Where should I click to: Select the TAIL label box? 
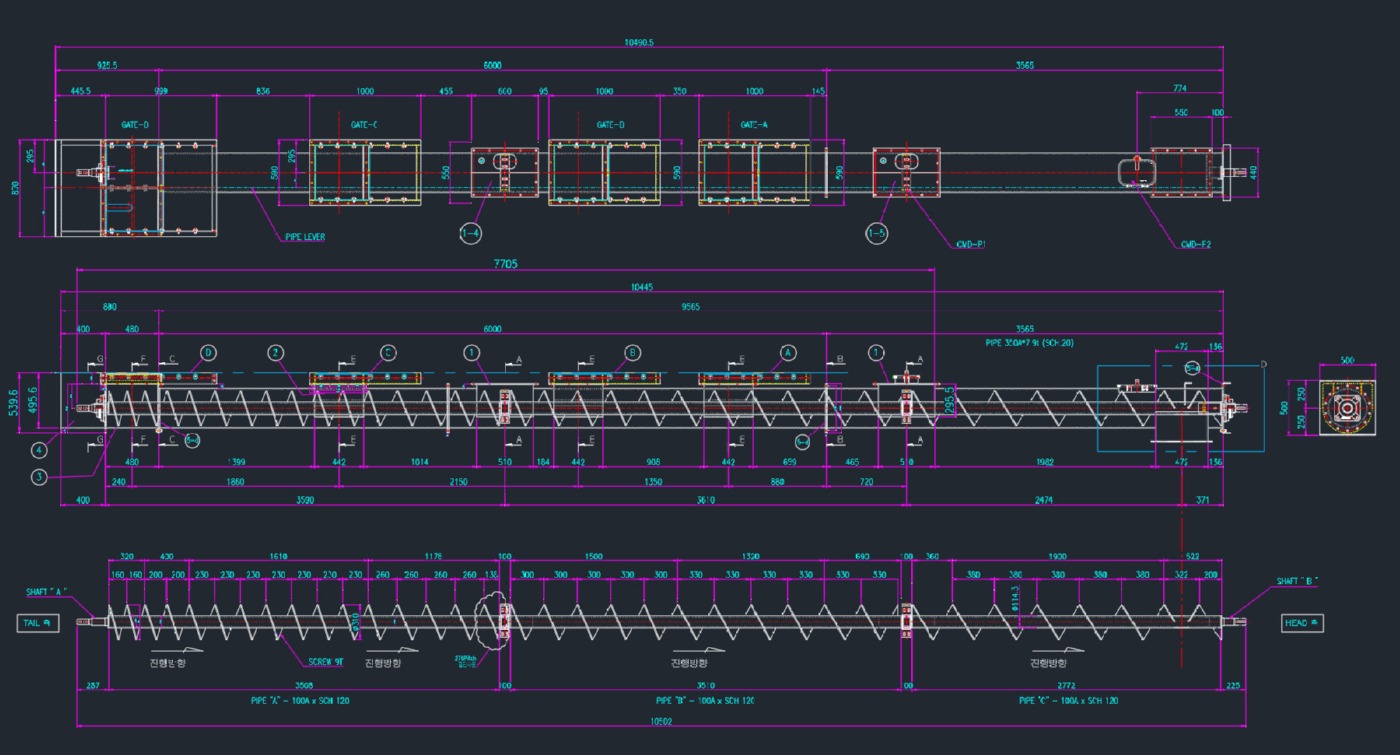[x=38, y=623]
